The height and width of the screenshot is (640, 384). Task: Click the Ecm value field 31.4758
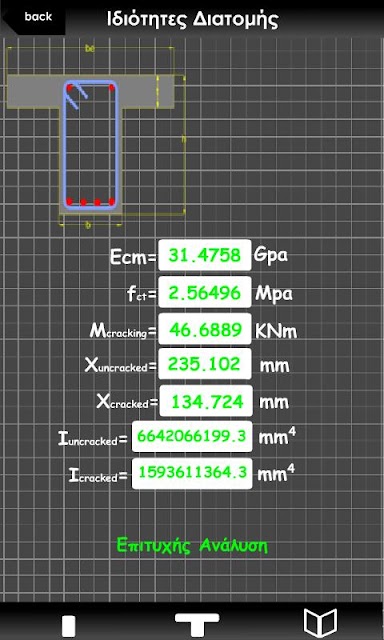coord(204,255)
